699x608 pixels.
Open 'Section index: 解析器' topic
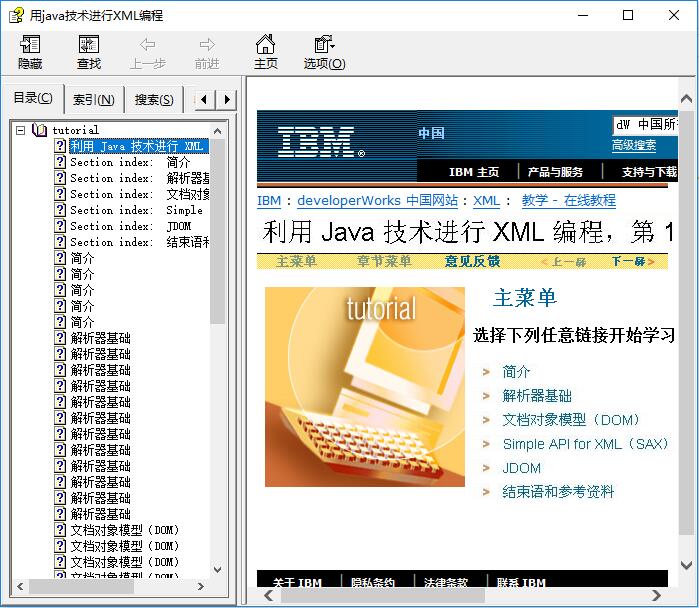click(x=140, y=178)
